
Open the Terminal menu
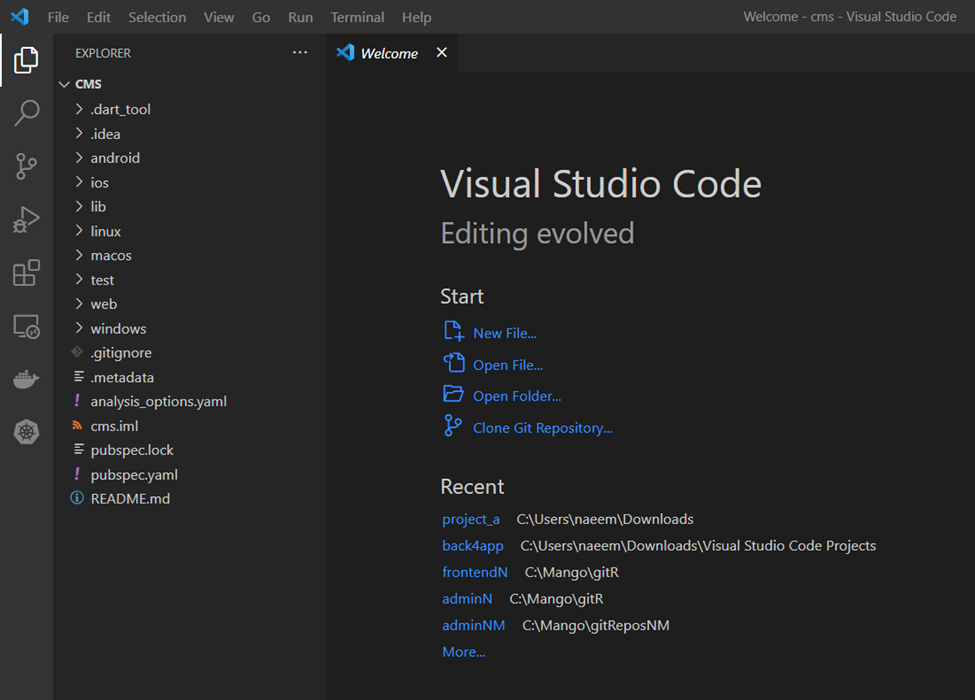pyautogui.click(x=357, y=17)
